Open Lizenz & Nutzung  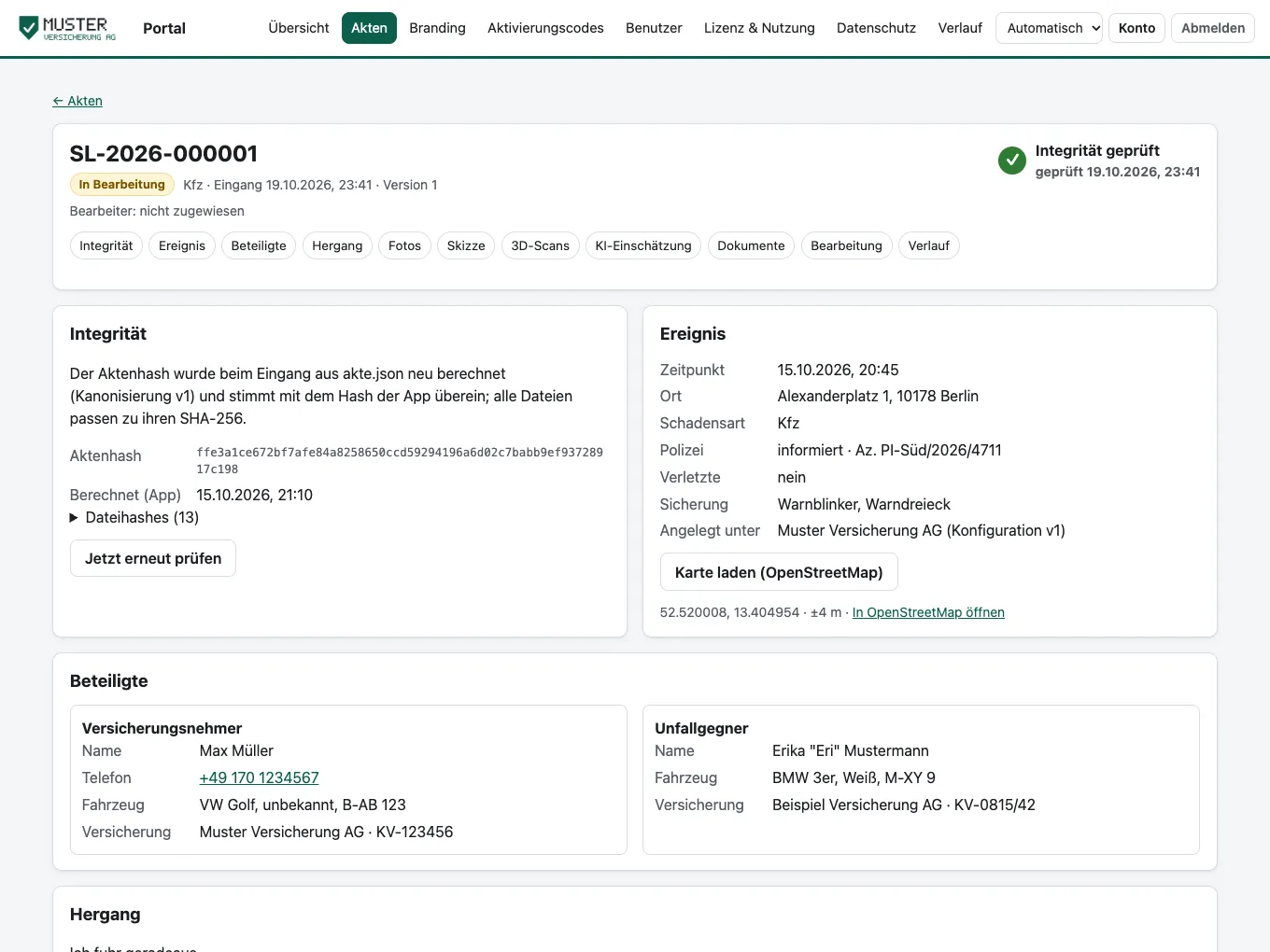tap(759, 28)
